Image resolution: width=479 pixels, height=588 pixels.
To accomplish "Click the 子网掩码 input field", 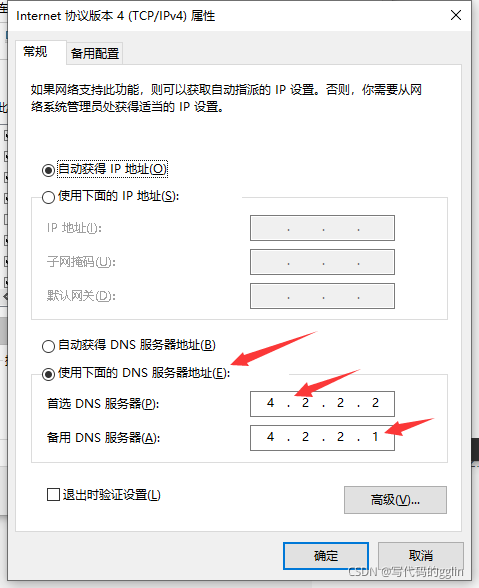I will 322,262.
